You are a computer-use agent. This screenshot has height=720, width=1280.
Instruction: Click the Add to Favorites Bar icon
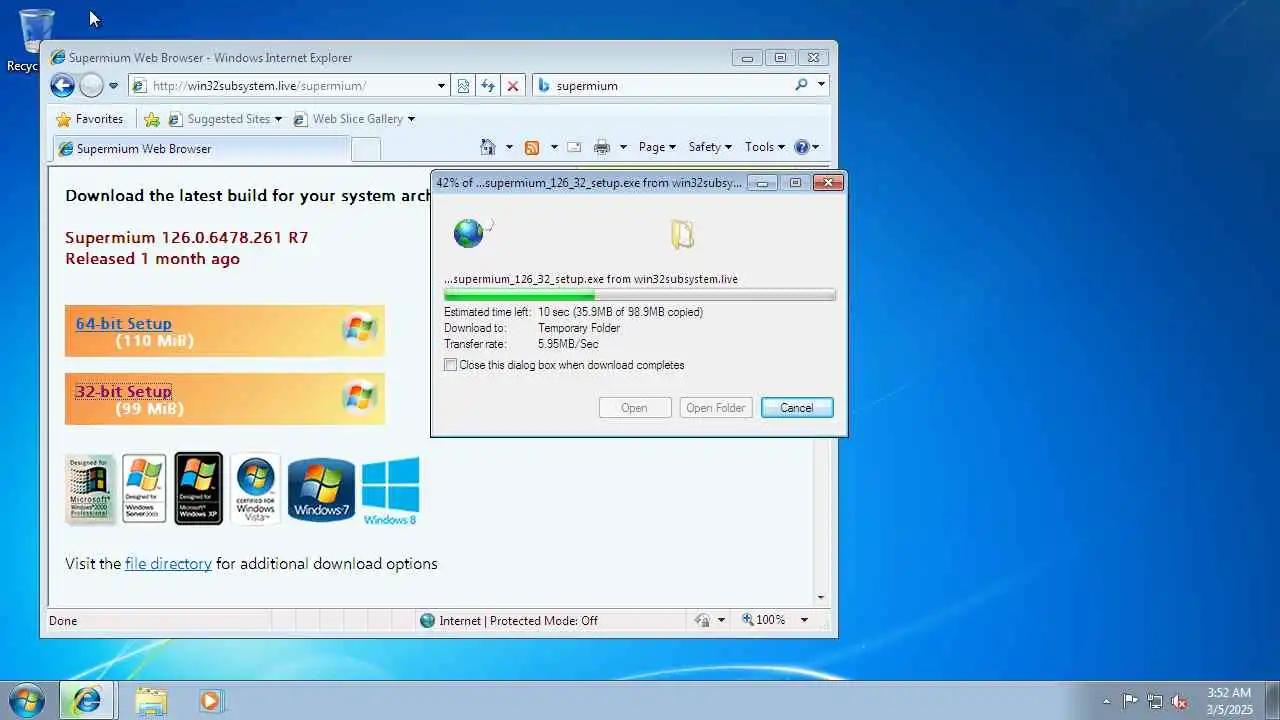click(x=152, y=119)
